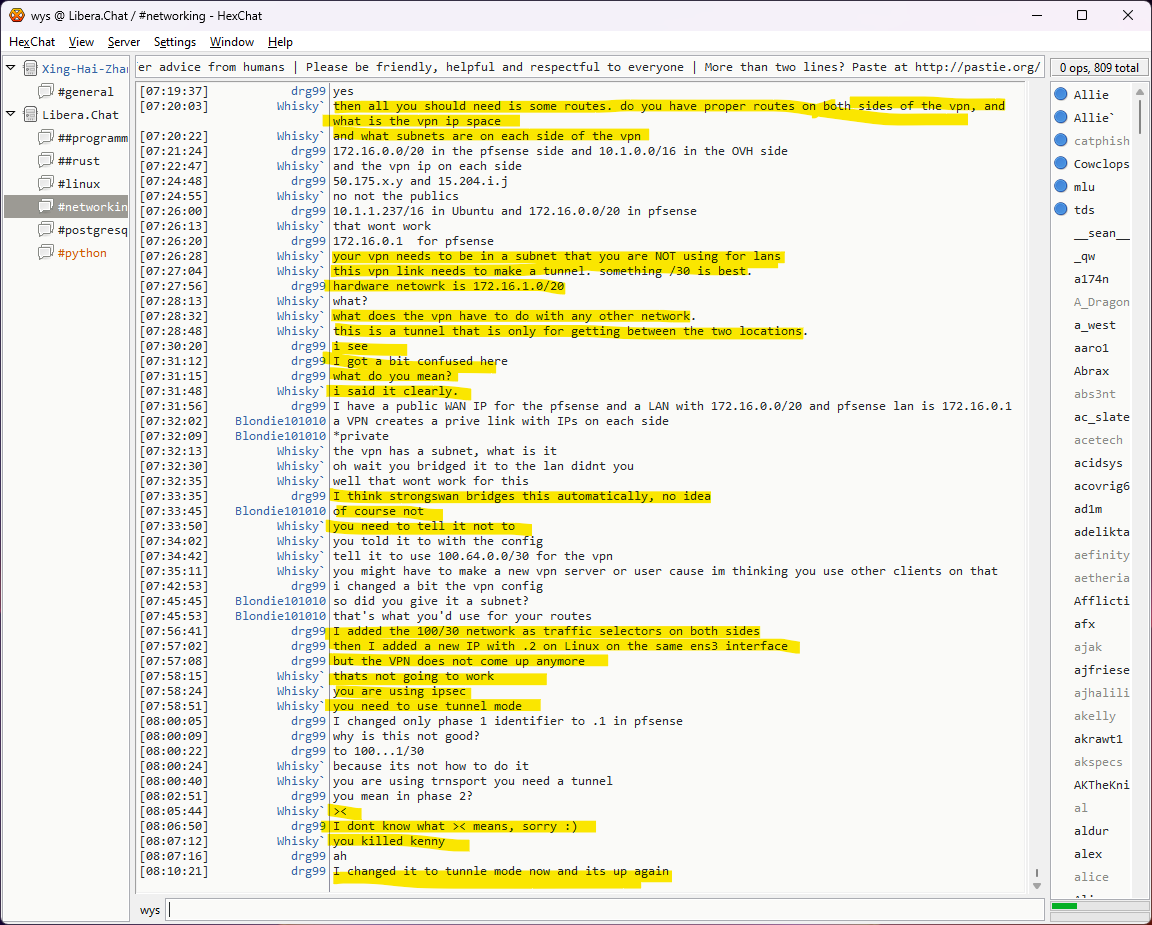Click the HexChat app icon in title bar

pyautogui.click(x=16, y=15)
